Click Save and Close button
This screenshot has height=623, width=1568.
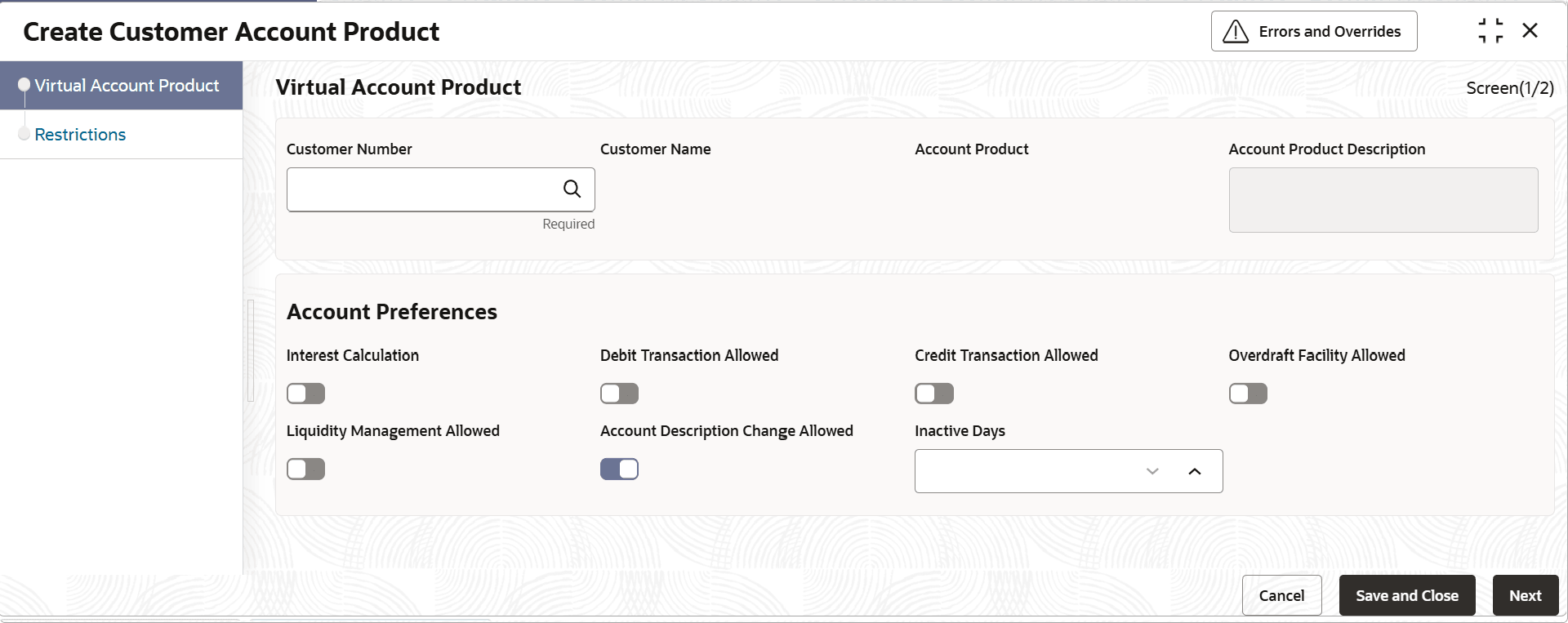point(1406,596)
